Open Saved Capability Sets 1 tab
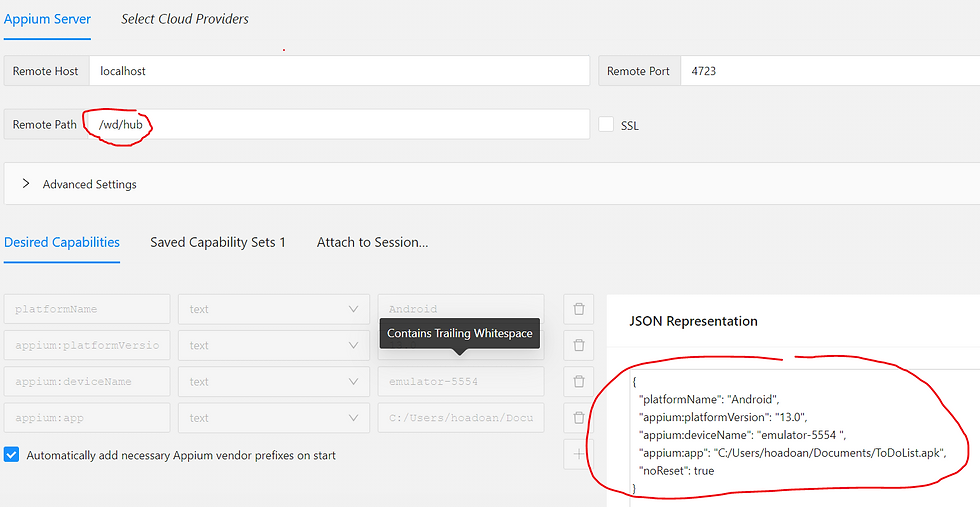The image size is (980, 507). (x=218, y=243)
